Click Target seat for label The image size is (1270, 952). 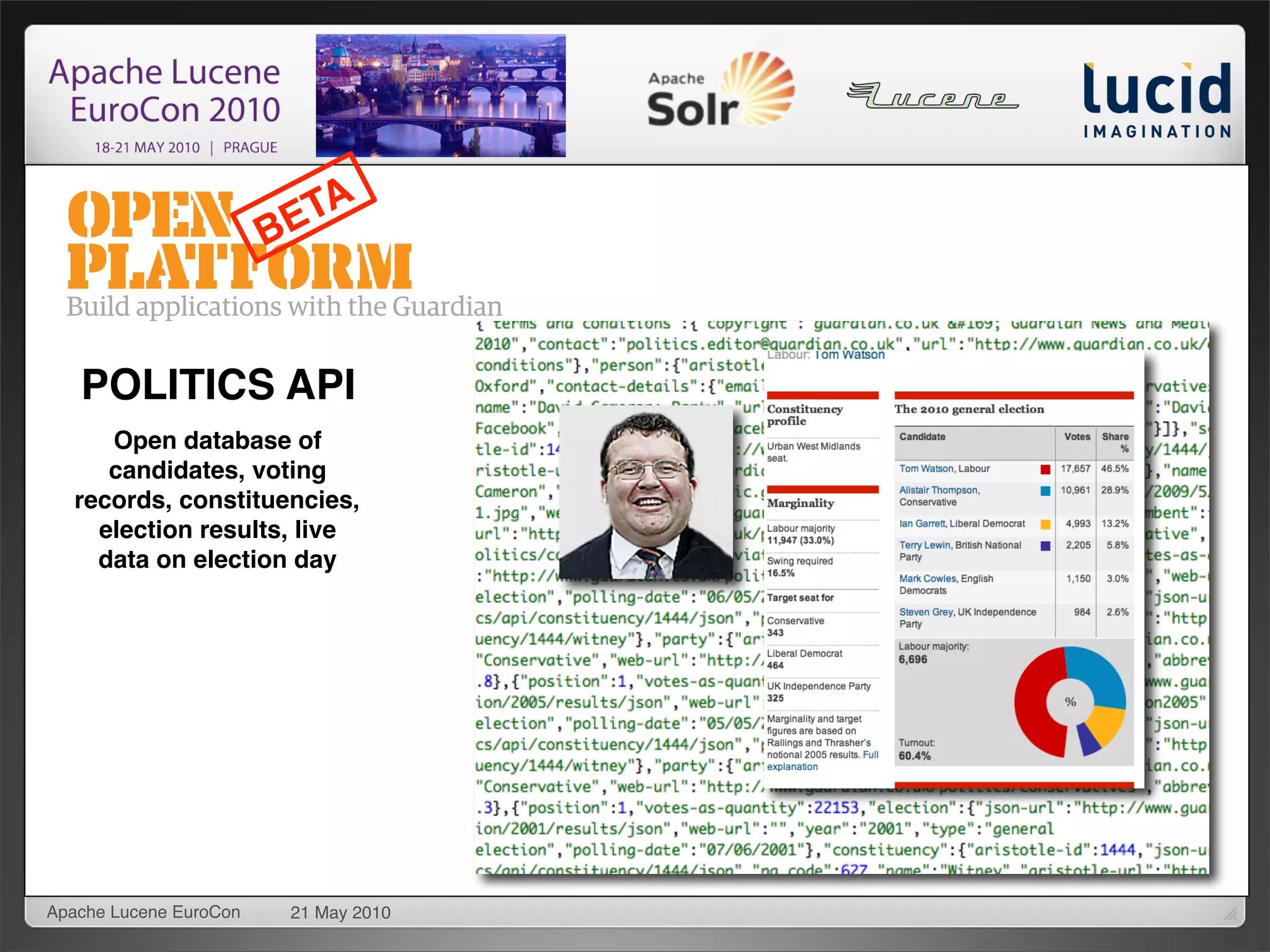point(801,598)
